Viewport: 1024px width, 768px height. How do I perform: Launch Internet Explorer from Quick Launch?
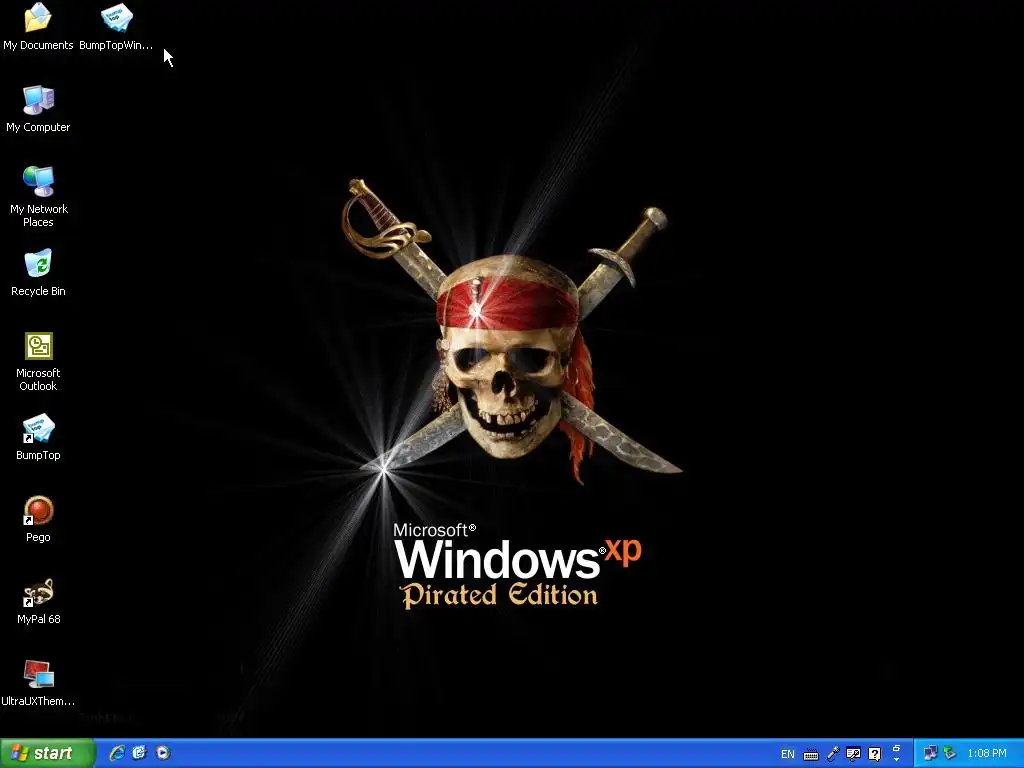(117, 753)
